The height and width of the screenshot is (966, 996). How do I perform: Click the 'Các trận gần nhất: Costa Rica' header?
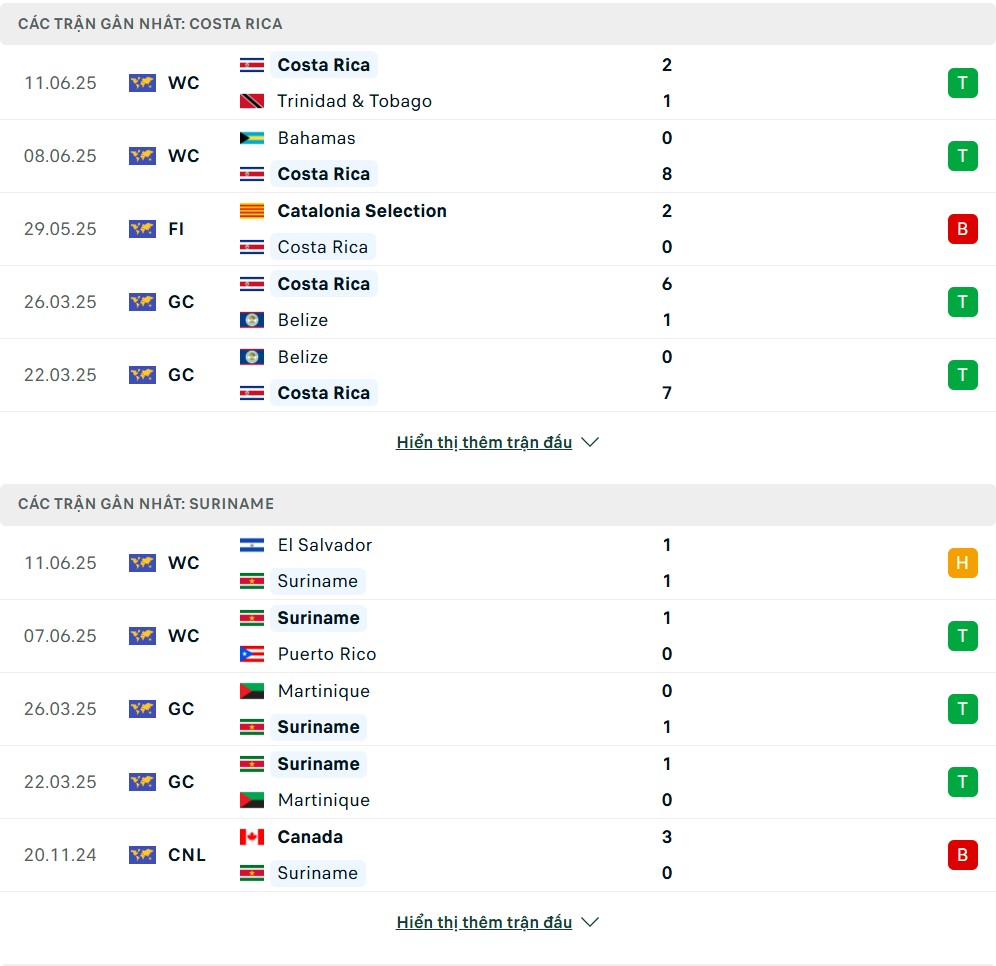pyautogui.click(x=498, y=23)
